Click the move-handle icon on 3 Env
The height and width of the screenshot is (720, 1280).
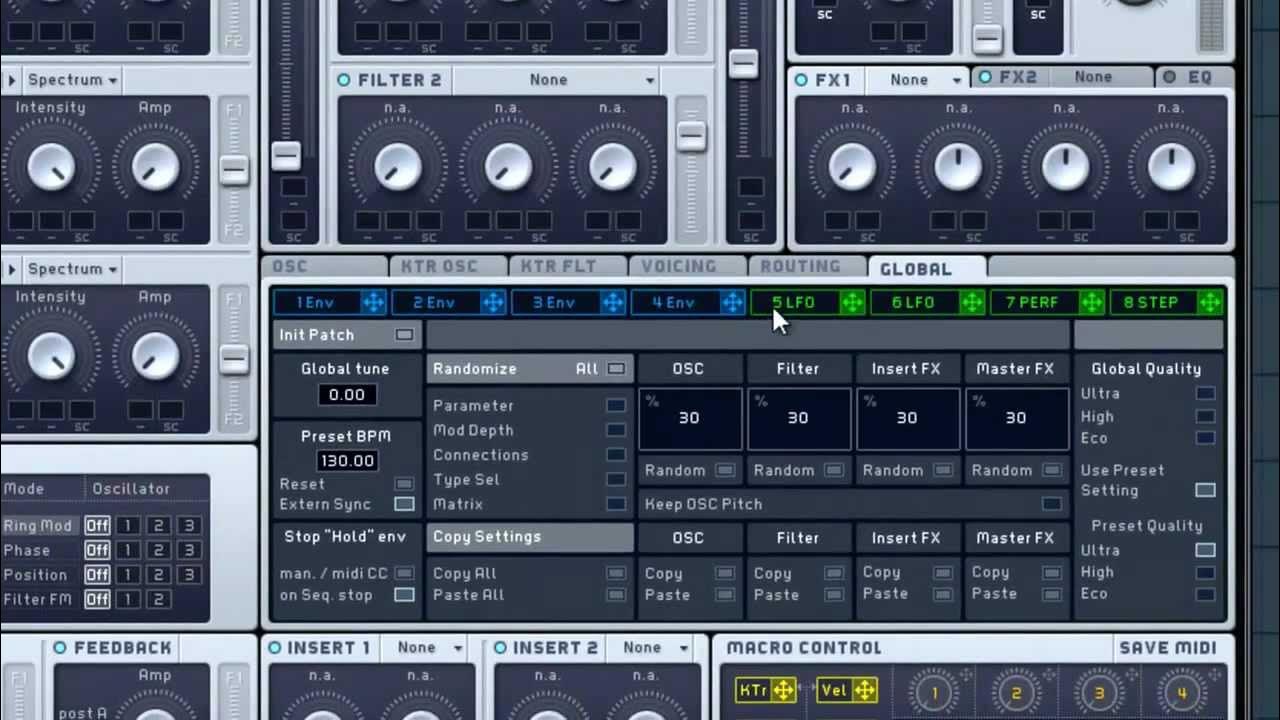613,302
